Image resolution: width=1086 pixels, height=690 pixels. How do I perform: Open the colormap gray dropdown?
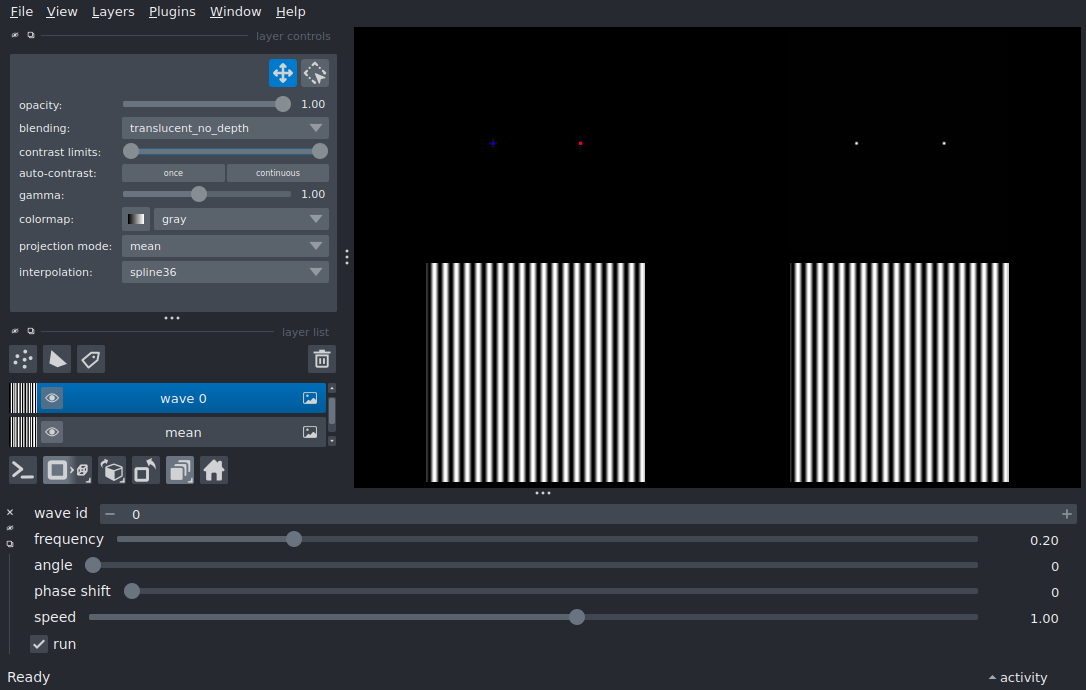point(241,219)
